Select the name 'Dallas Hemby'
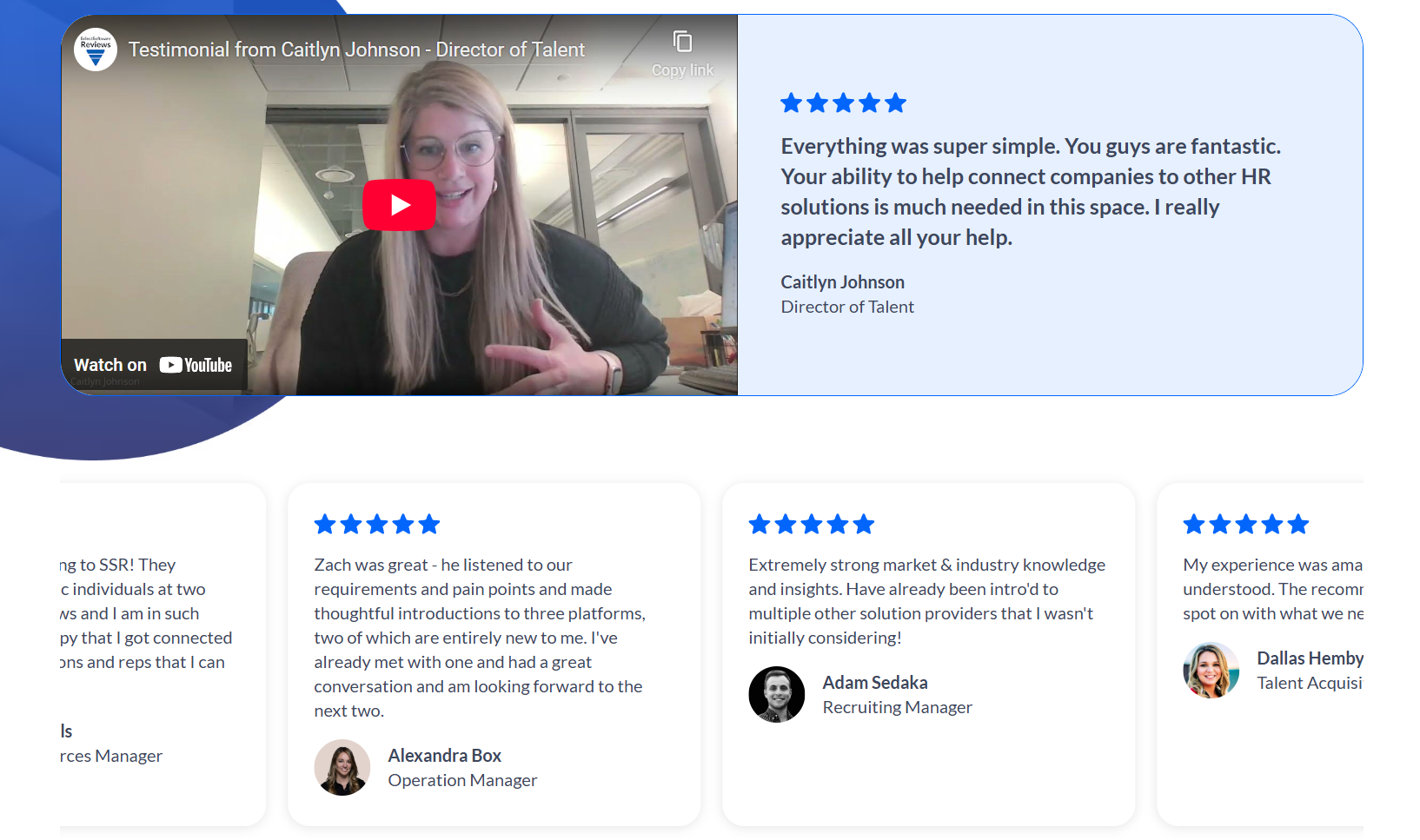Screen dimensions: 1420x840 click(1310, 658)
